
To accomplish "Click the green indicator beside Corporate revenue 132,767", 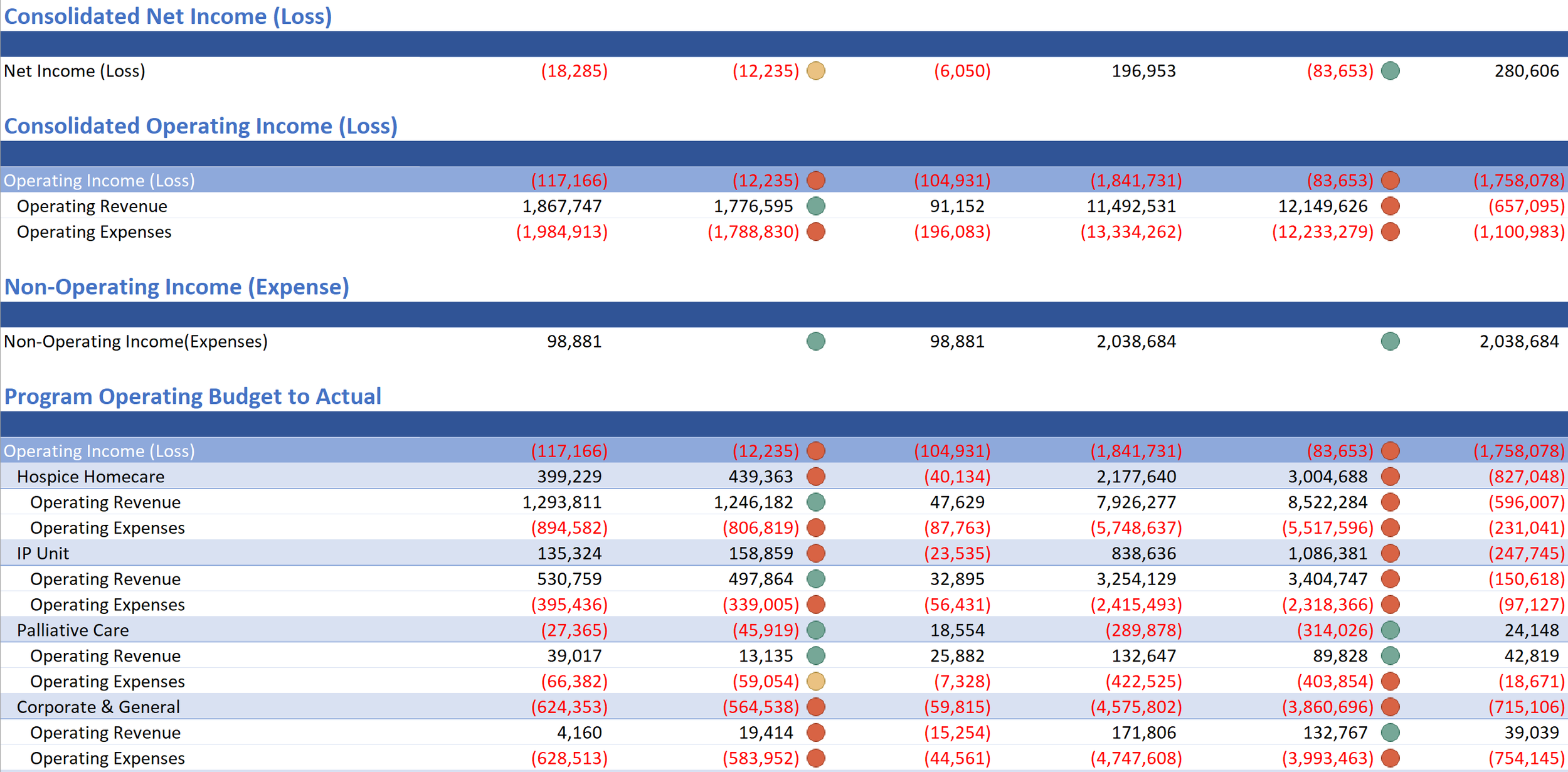I will [x=1390, y=732].
